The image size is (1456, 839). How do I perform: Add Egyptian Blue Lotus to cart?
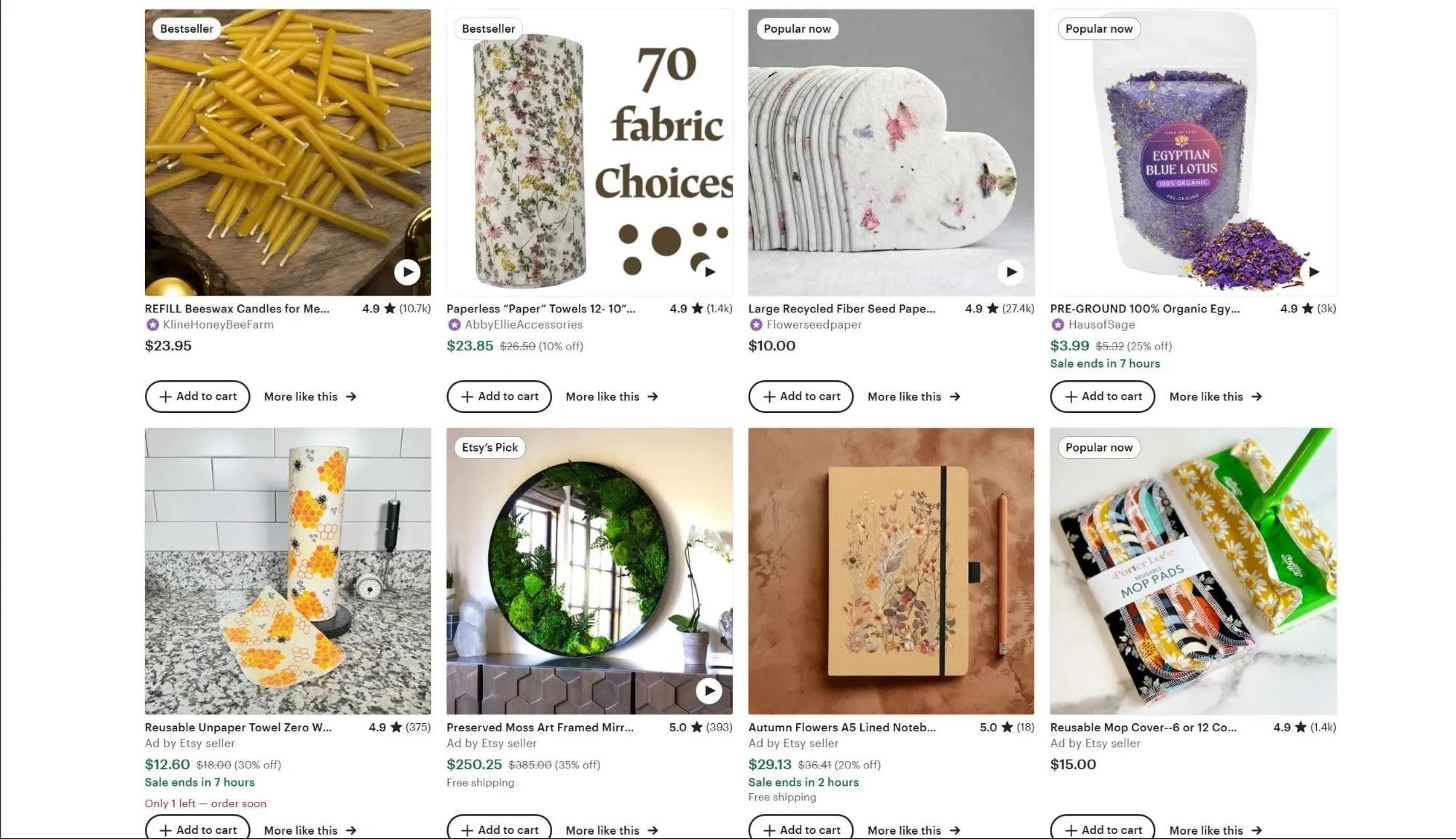1102,396
